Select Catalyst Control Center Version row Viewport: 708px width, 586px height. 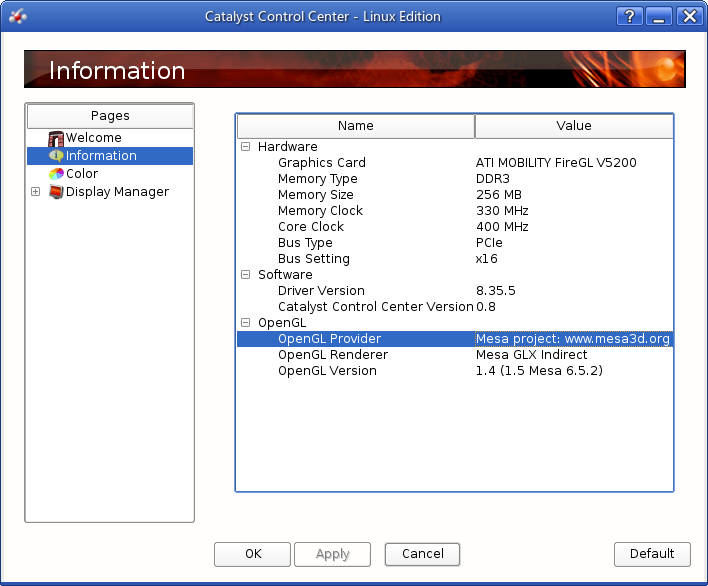coord(455,307)
